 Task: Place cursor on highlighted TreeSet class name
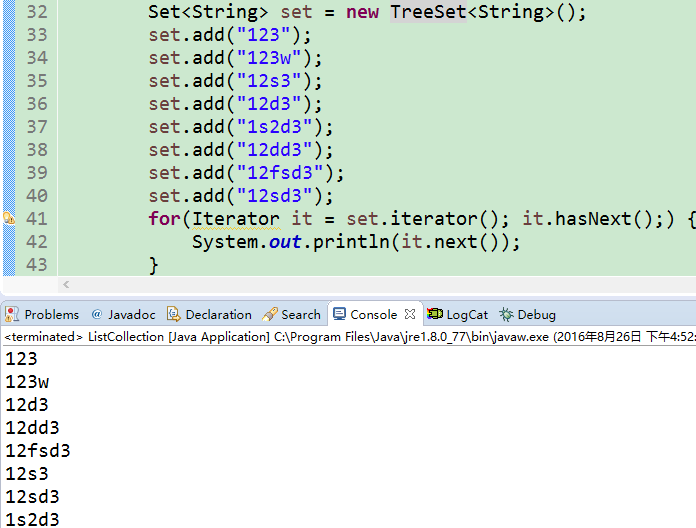pos(428,12)
